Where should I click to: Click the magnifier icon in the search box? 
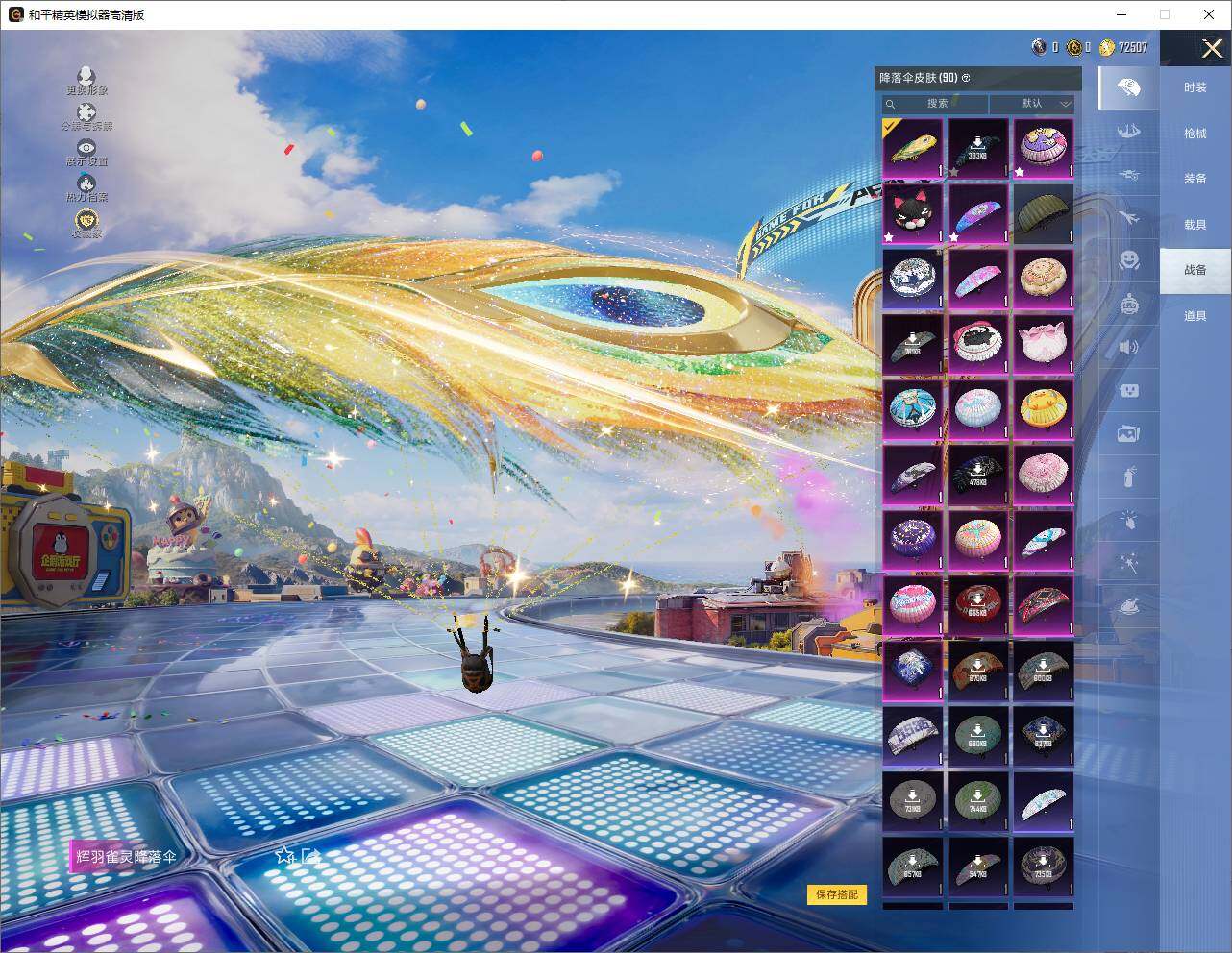pos(891,104)
